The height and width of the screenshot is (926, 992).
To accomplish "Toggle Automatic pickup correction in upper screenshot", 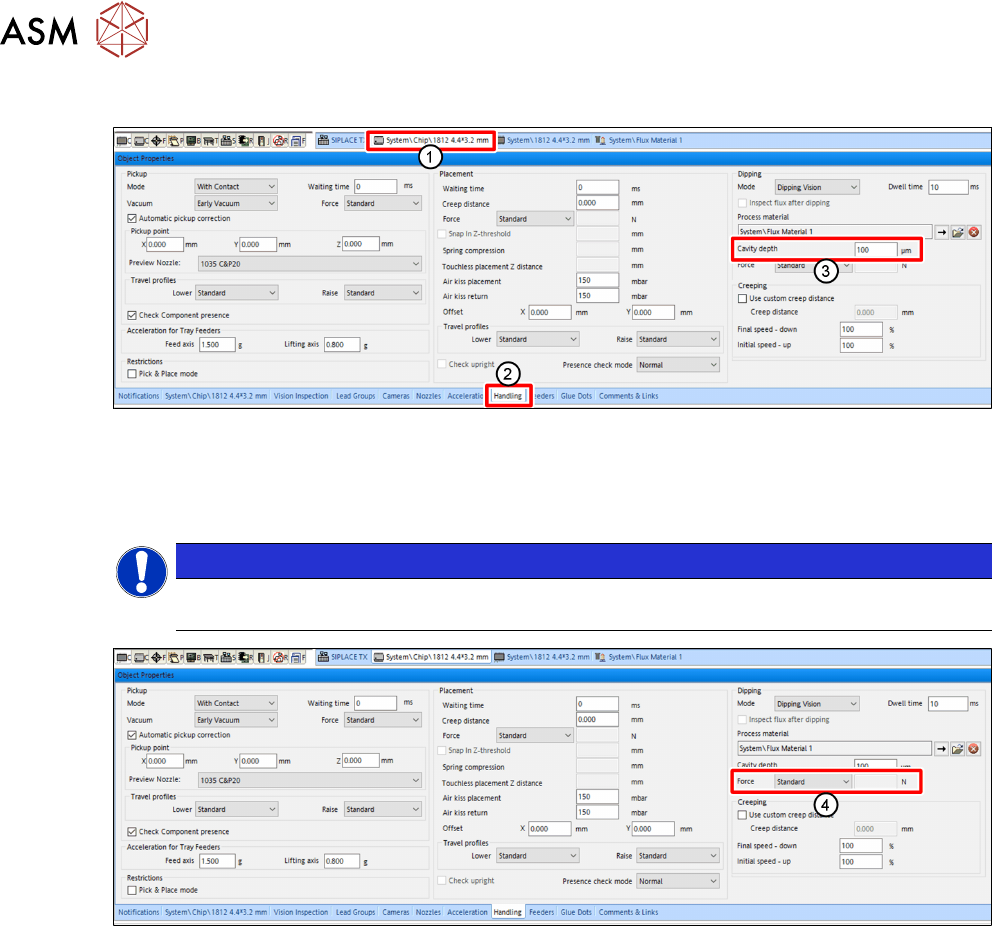I will point(132,218).
